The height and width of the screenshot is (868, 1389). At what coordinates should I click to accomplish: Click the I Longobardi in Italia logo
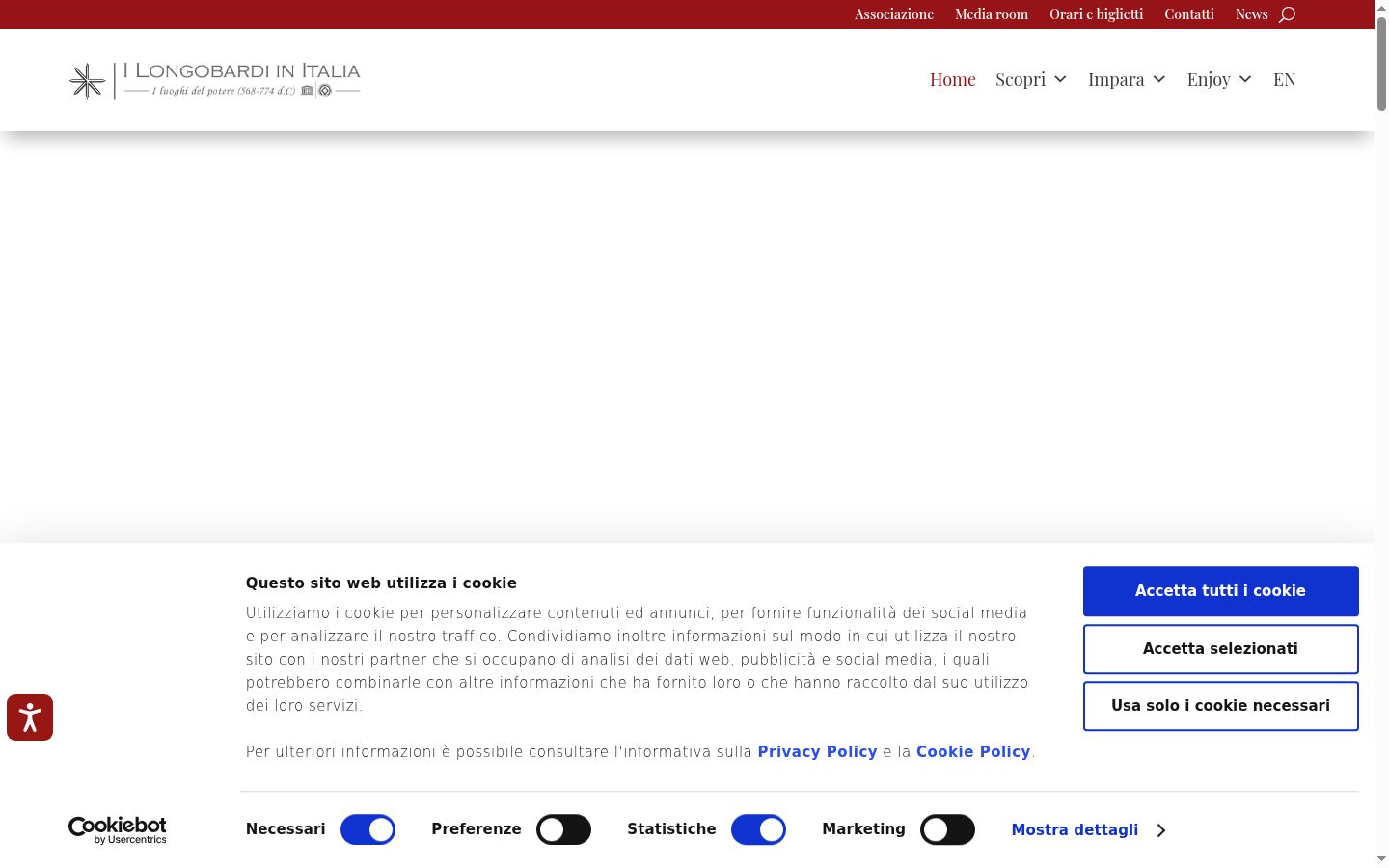coord(214,81)
